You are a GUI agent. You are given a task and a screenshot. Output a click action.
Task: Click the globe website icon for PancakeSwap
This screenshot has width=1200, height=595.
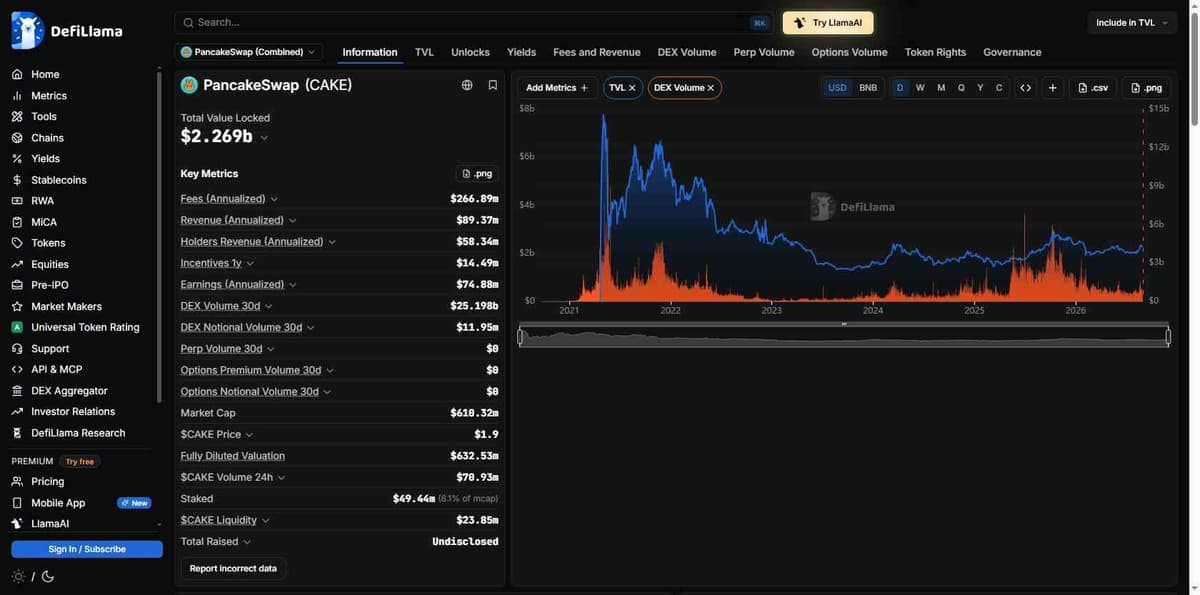coord(467,85)
